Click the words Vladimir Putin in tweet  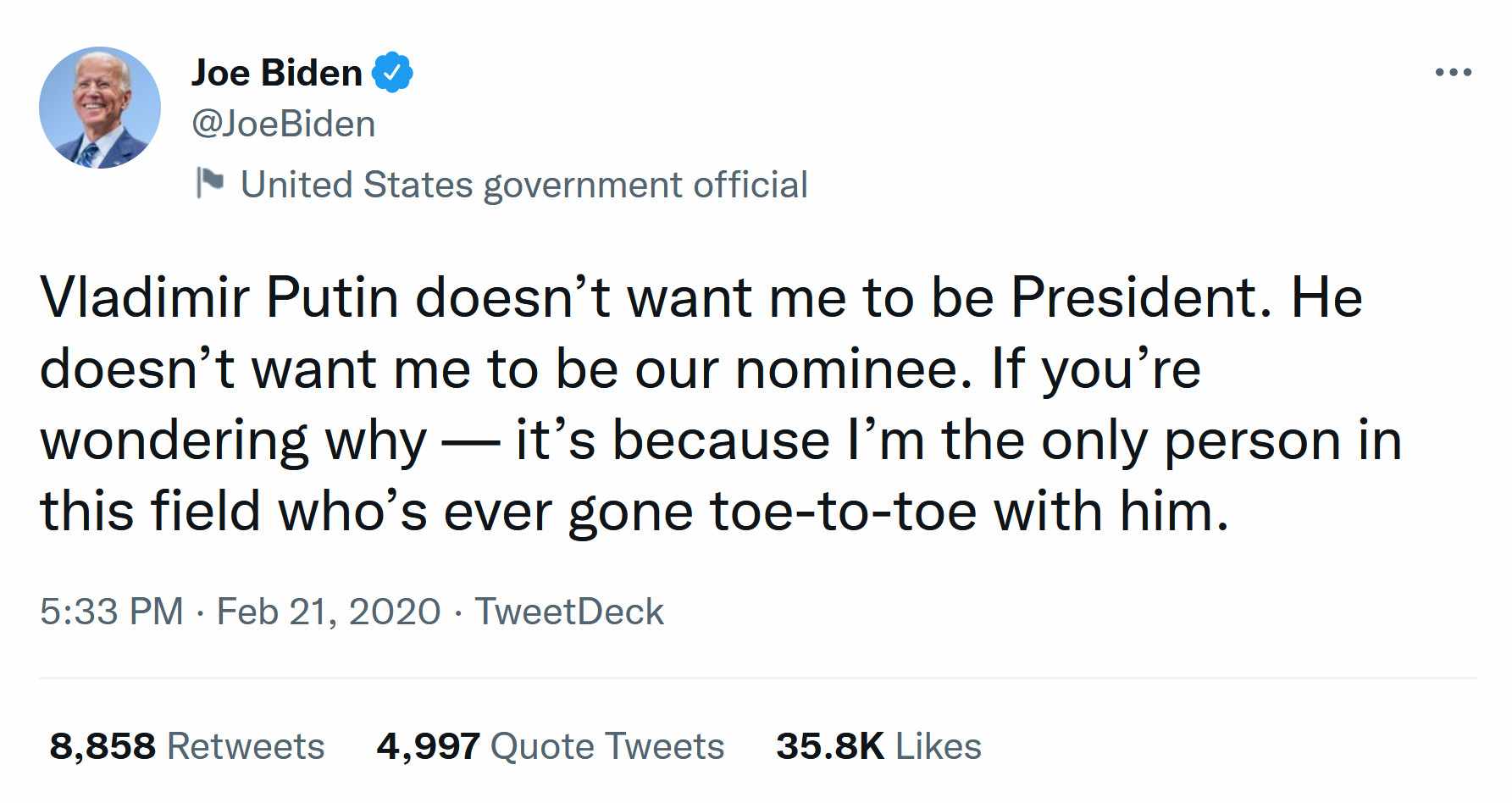(x=219, y=298)
